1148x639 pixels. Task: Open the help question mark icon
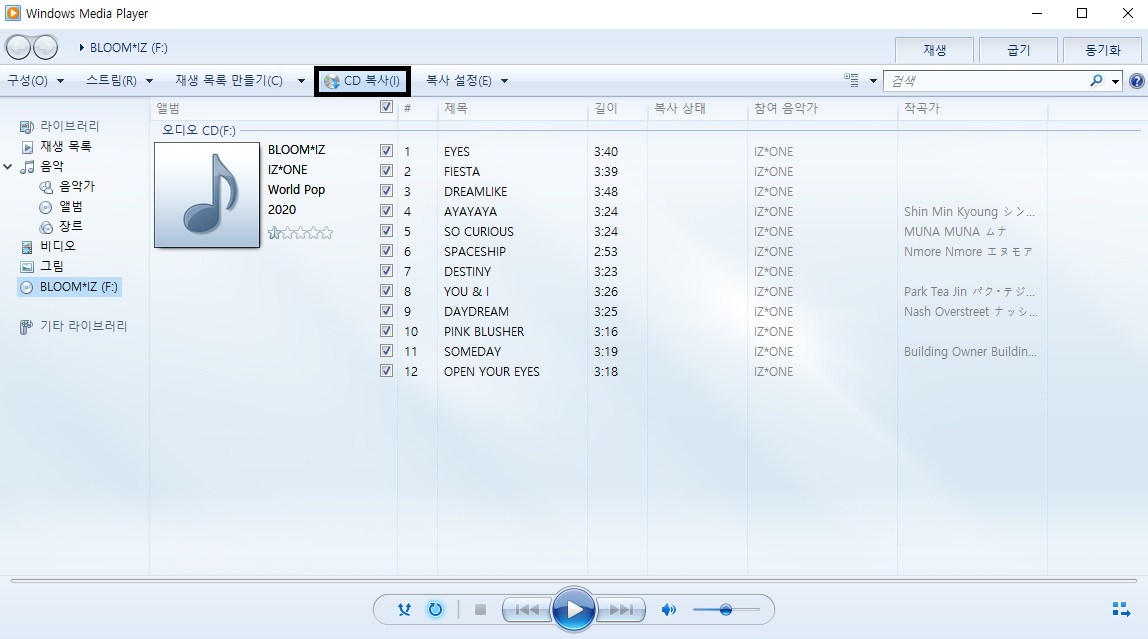click(x=1136, y=81)
